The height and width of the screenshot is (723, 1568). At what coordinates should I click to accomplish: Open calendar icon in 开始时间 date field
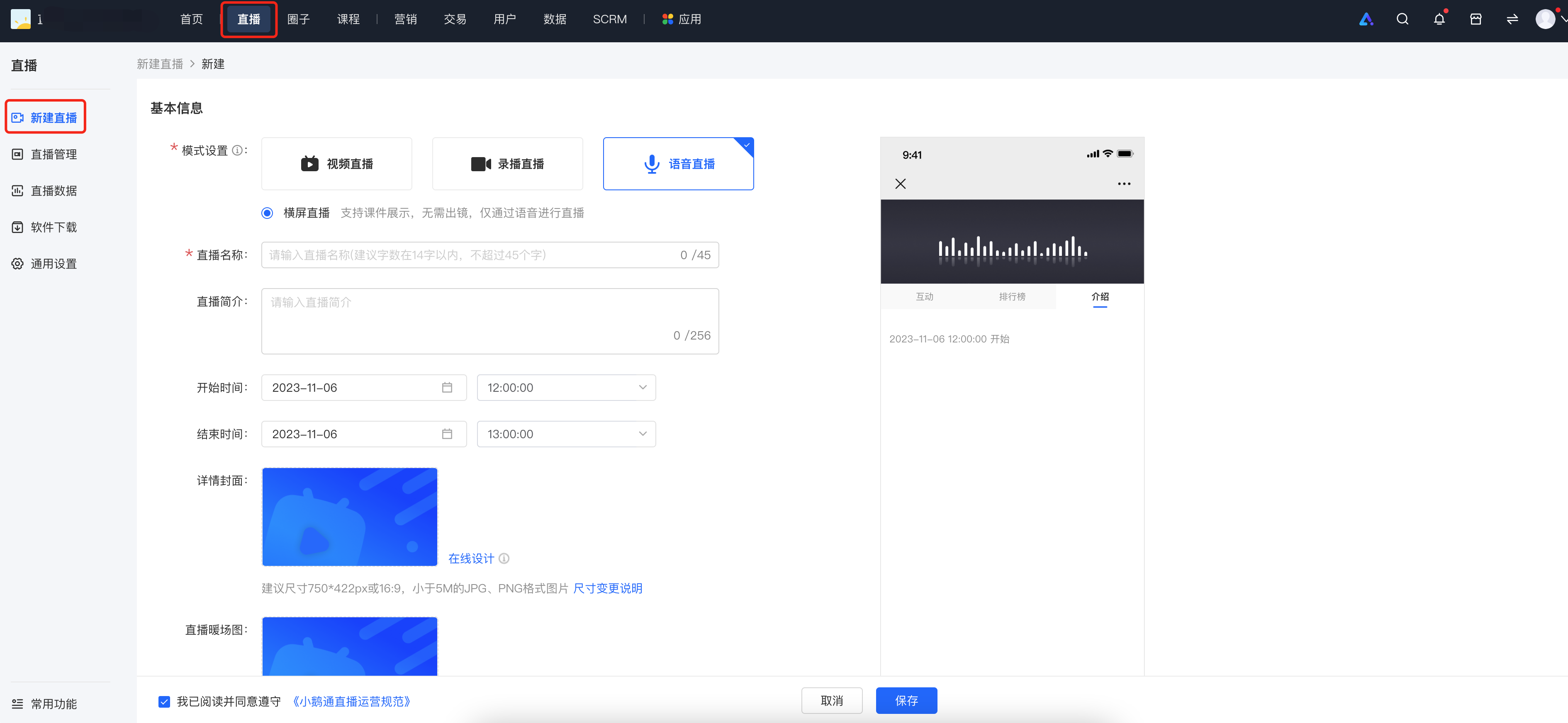[447, 387]
